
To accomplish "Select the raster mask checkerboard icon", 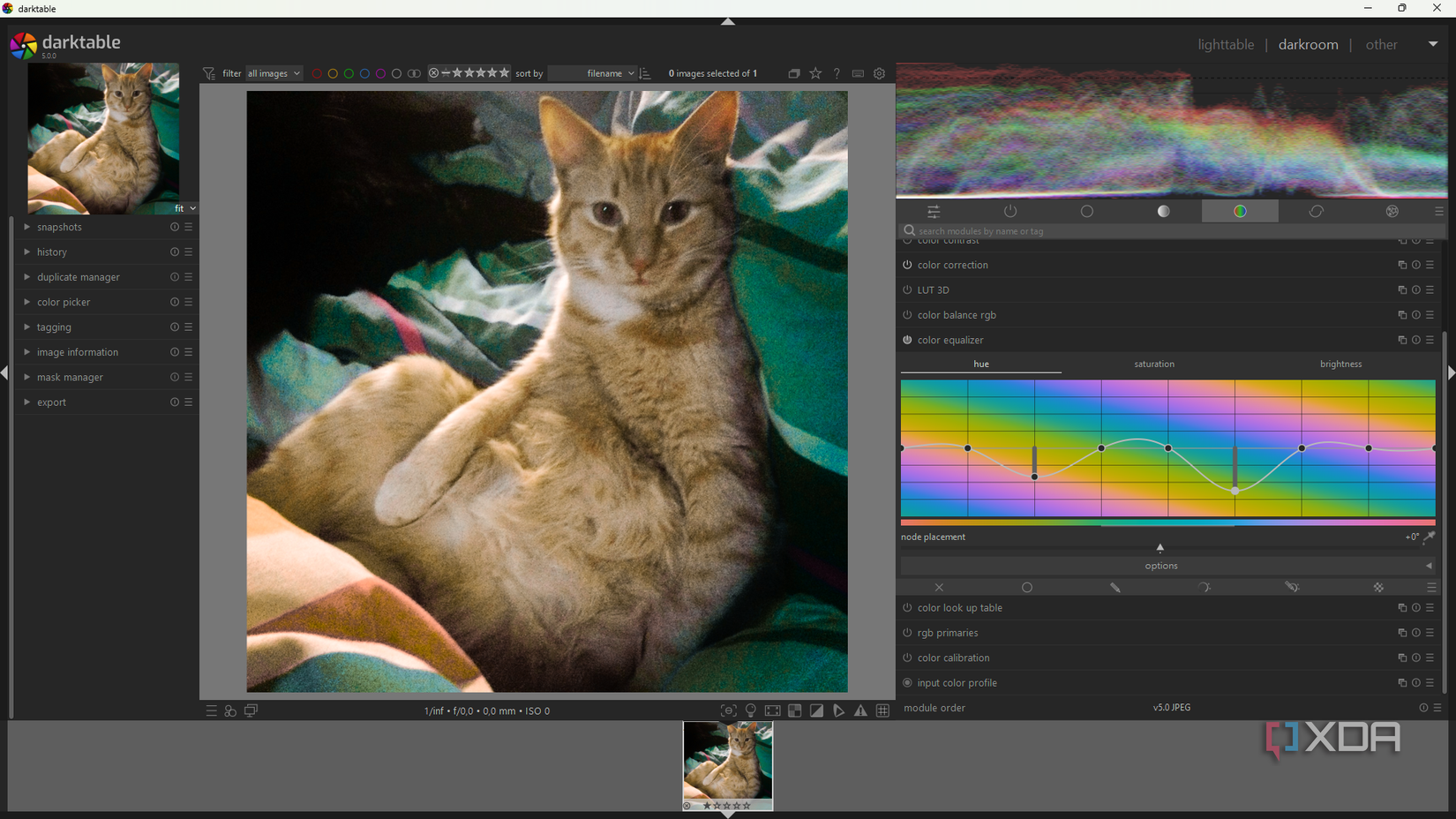I will point(1378,588).
